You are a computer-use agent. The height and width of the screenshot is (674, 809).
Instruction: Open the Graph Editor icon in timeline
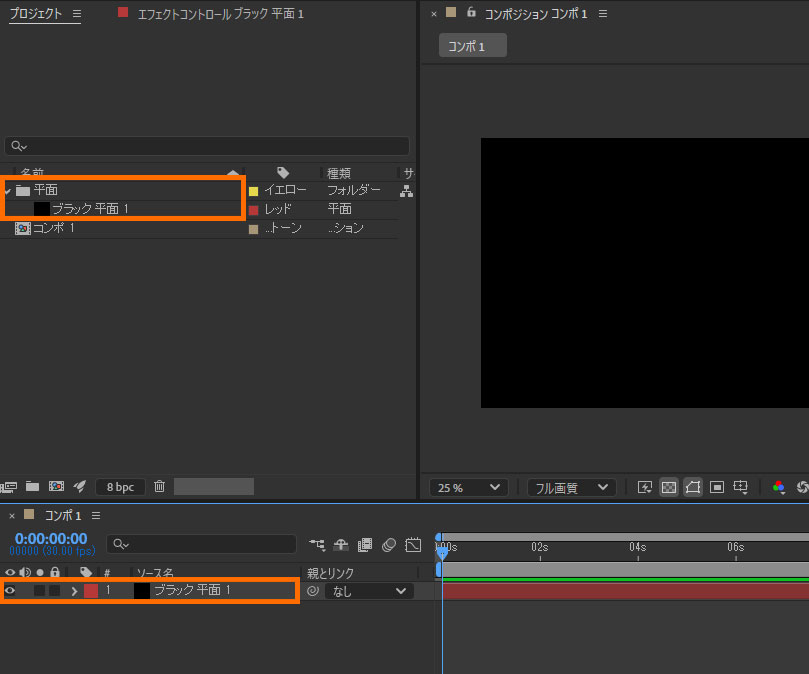413,545
